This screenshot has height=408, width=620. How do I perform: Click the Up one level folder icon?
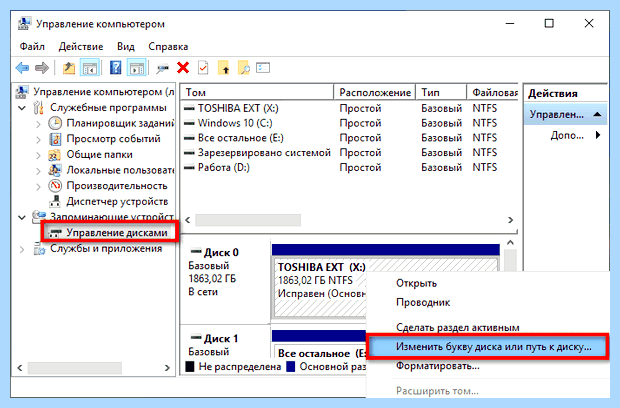point(69,68)
